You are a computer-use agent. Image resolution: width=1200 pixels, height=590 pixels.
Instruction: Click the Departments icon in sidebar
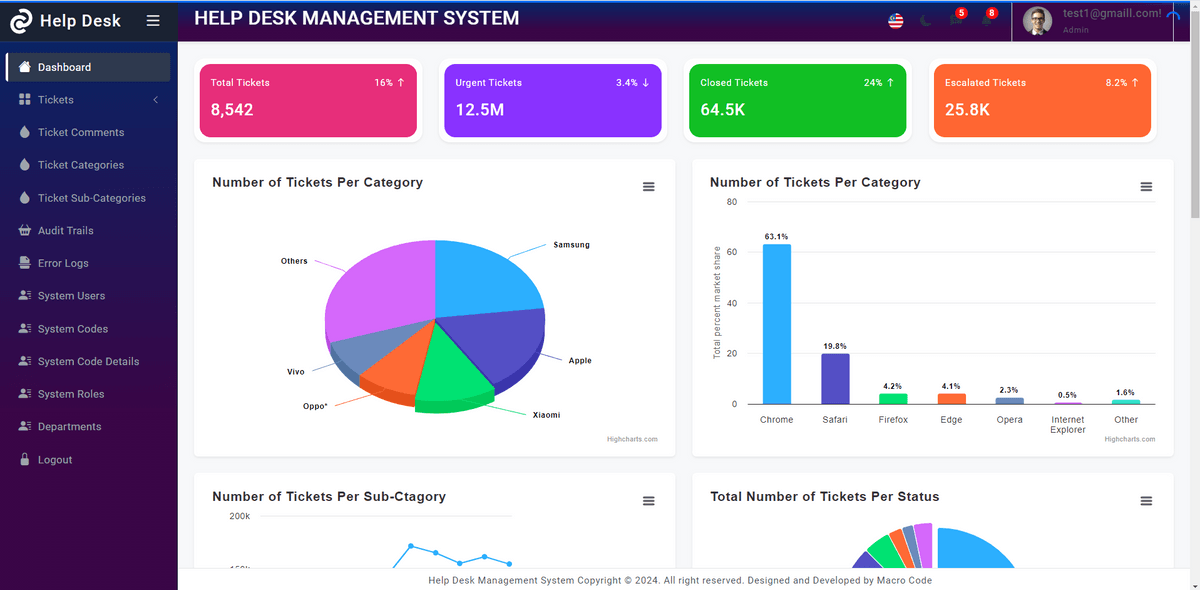[25, 427]
